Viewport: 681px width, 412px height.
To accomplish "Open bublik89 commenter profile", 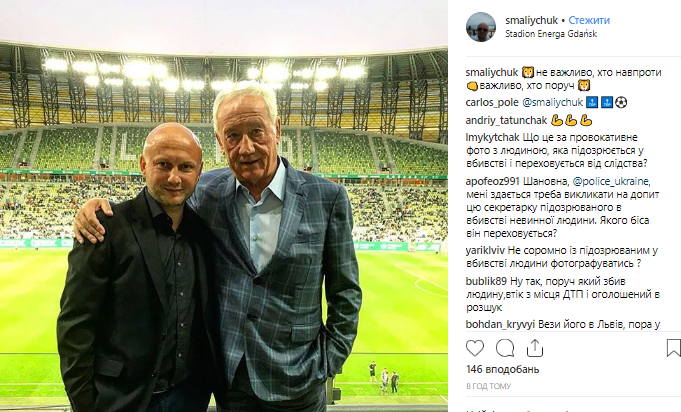I will [x=486, y=281].
